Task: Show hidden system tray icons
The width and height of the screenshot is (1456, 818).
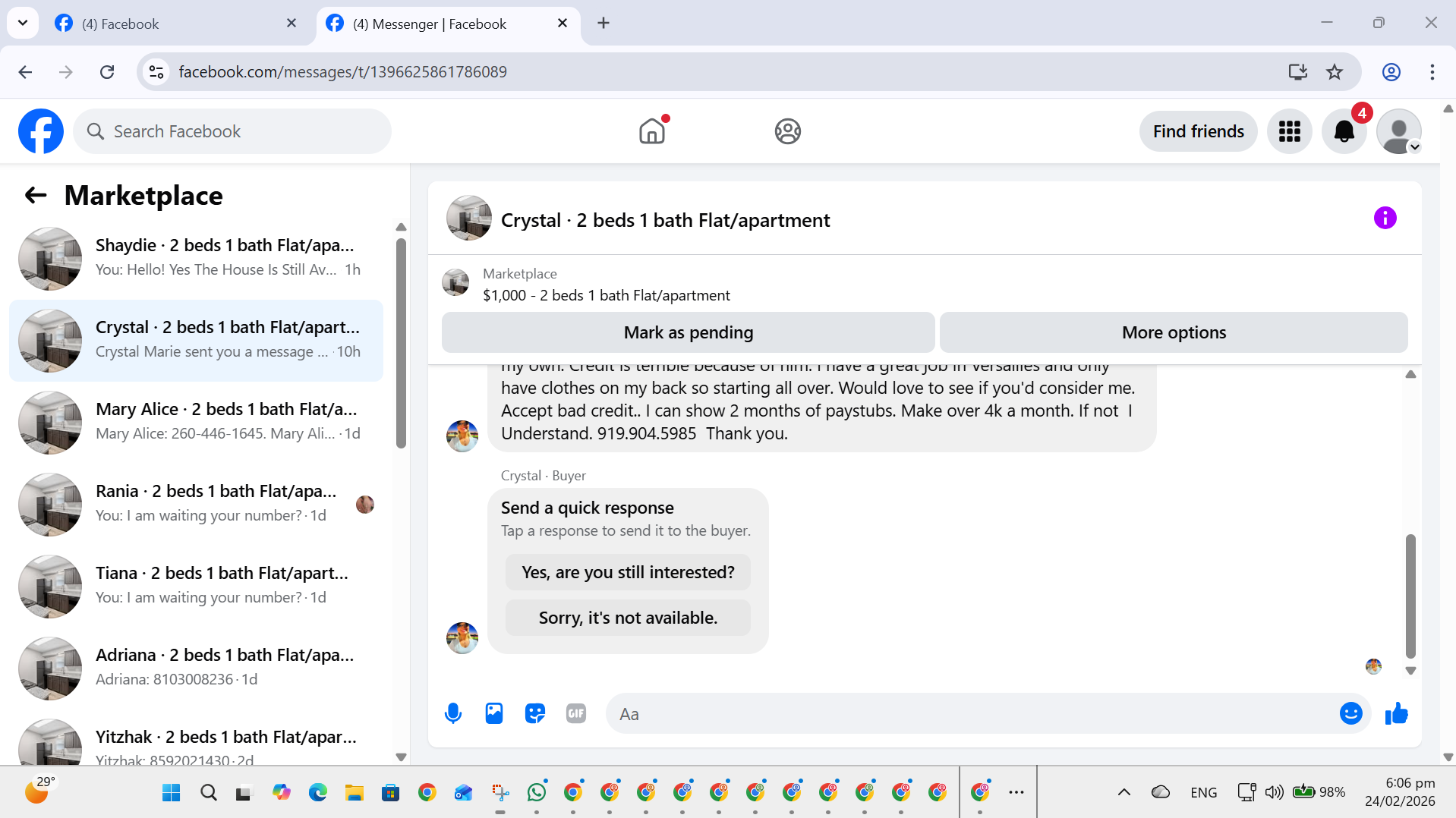Action: (1124, 792)
